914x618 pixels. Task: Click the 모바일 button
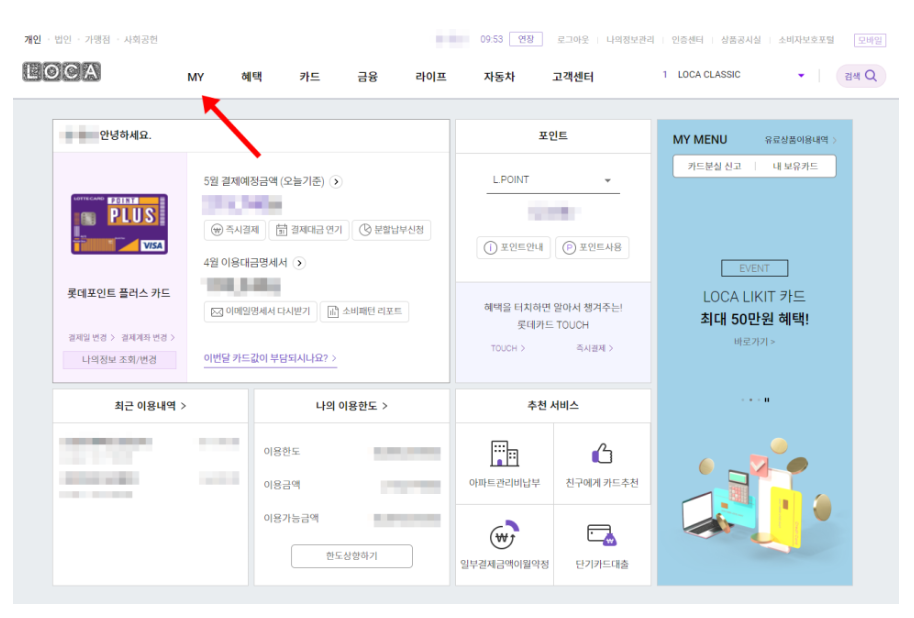click(870, 40)
